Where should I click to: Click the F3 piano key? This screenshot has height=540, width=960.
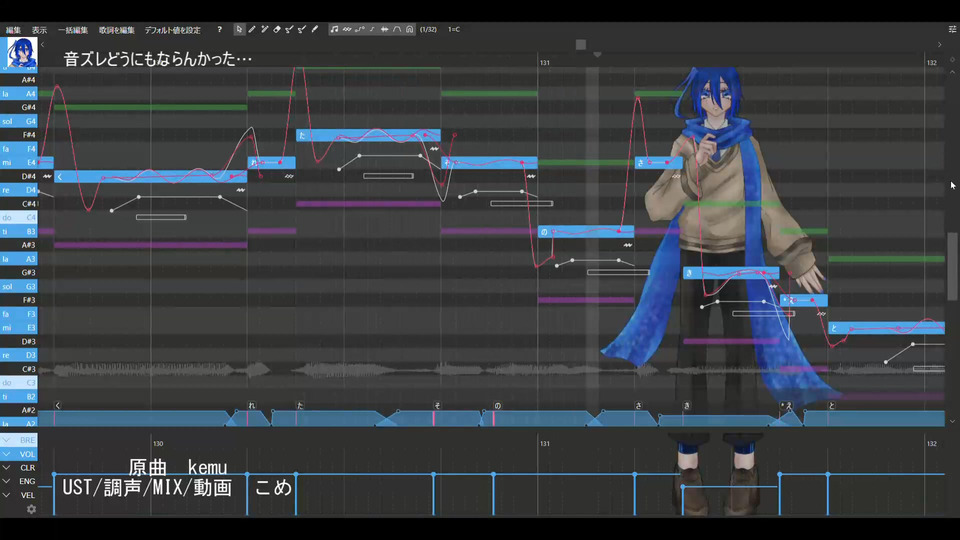coord(19,314)
